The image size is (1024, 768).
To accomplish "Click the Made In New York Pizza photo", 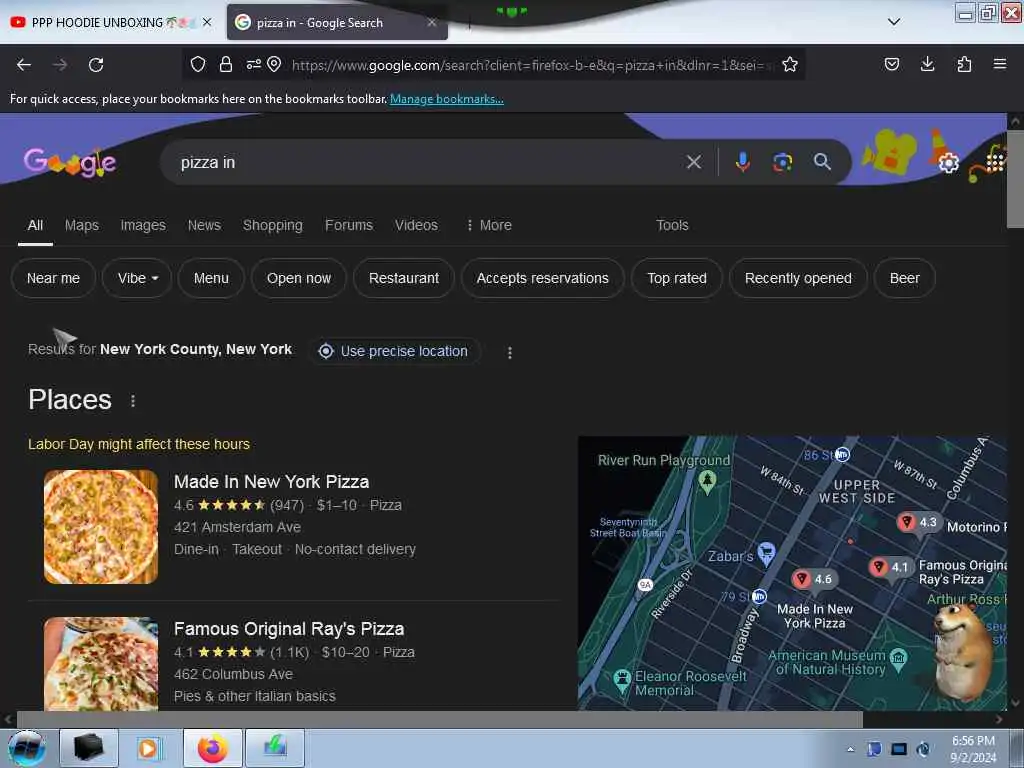I will pyautogui.click(x=101, y=526).
